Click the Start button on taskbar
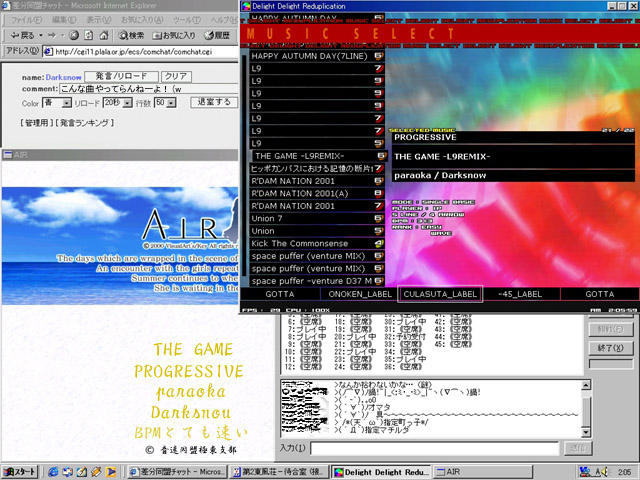This screenshot has width=640, height=480. point(19,470)
